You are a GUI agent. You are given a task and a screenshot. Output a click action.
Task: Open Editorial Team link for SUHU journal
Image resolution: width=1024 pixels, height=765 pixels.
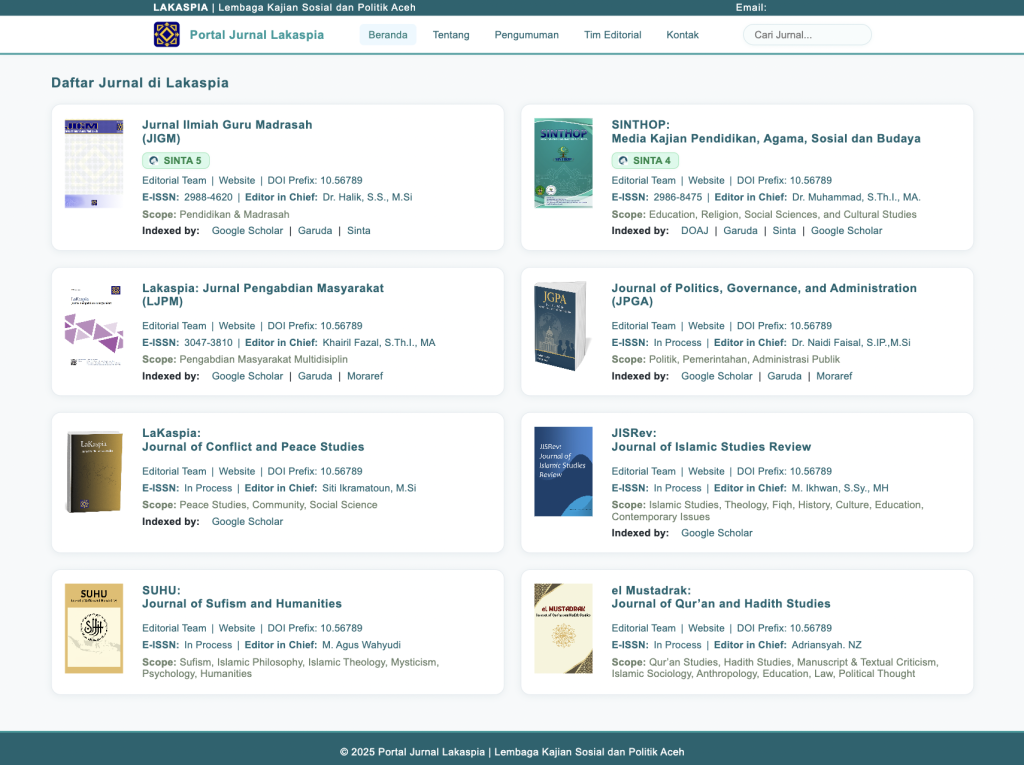[x=174, y=629]
